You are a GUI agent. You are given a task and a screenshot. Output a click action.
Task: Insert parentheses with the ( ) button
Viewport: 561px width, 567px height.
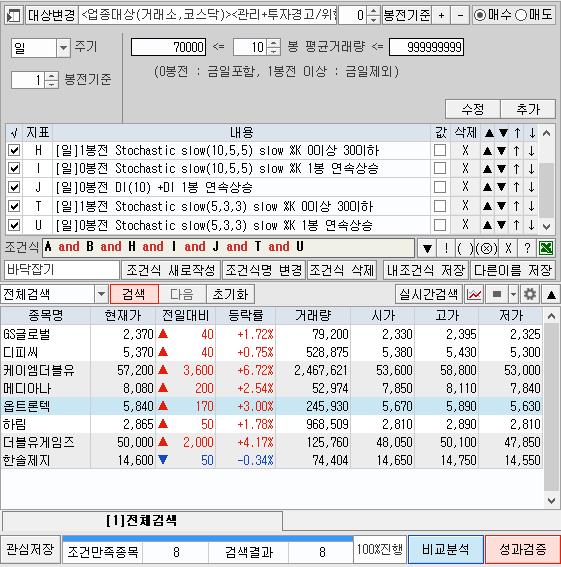pos(465,248)
